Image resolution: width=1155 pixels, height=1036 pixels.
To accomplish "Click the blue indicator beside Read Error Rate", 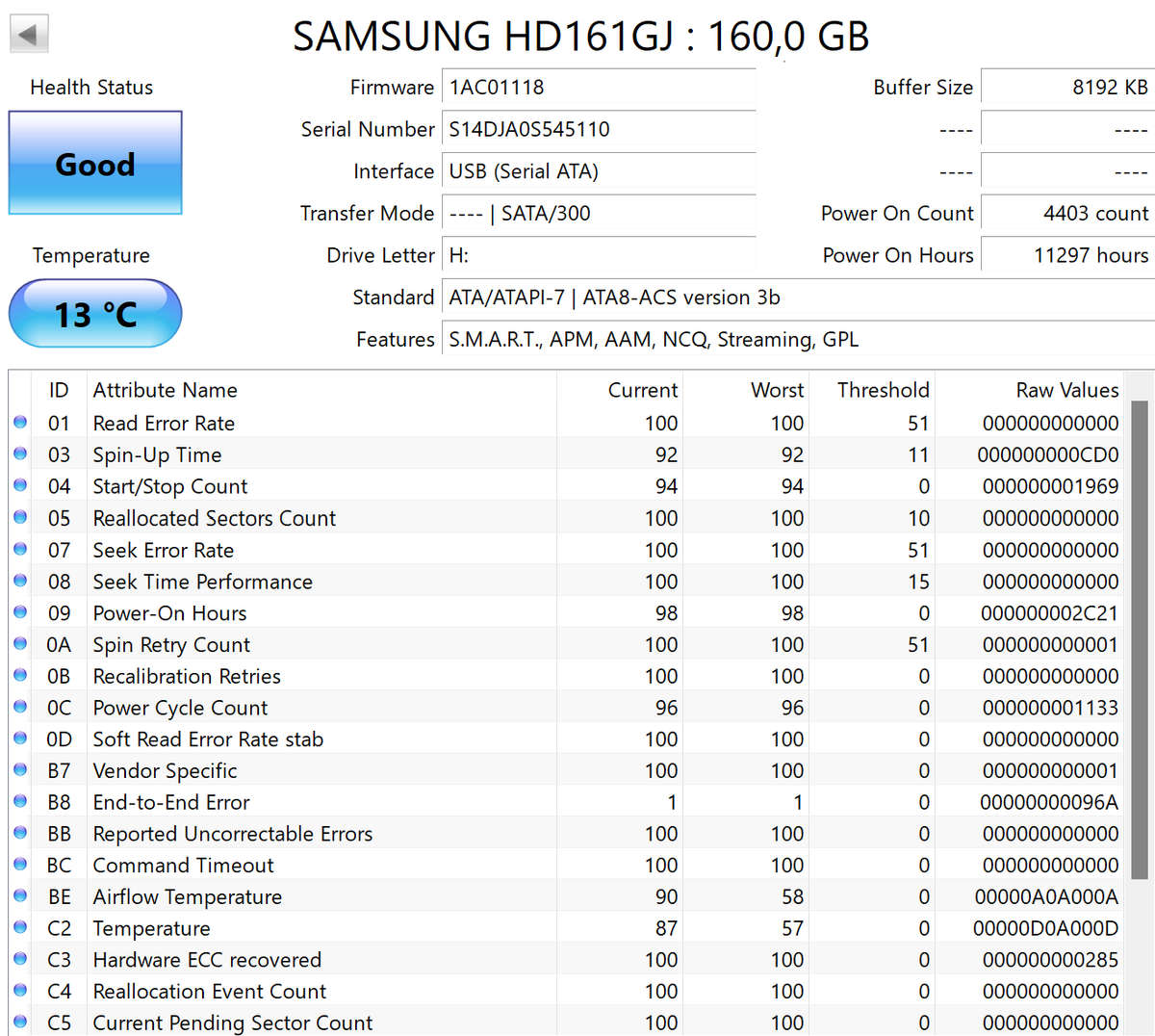I will click(20, 423).
